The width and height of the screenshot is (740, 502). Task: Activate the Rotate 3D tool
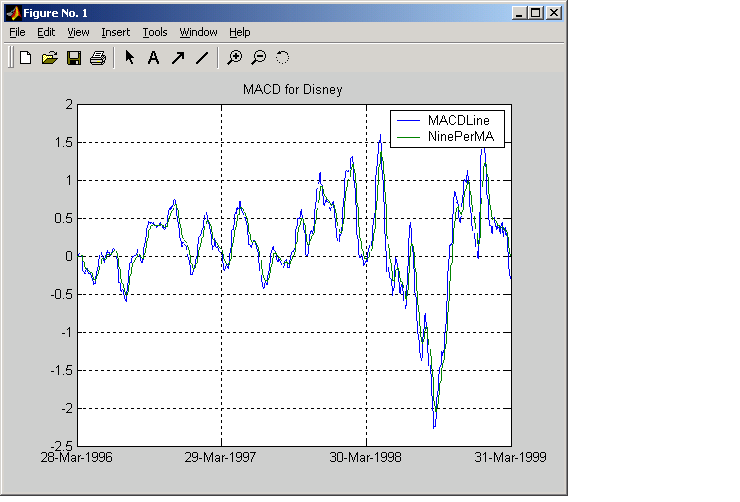tap(282, 58)
